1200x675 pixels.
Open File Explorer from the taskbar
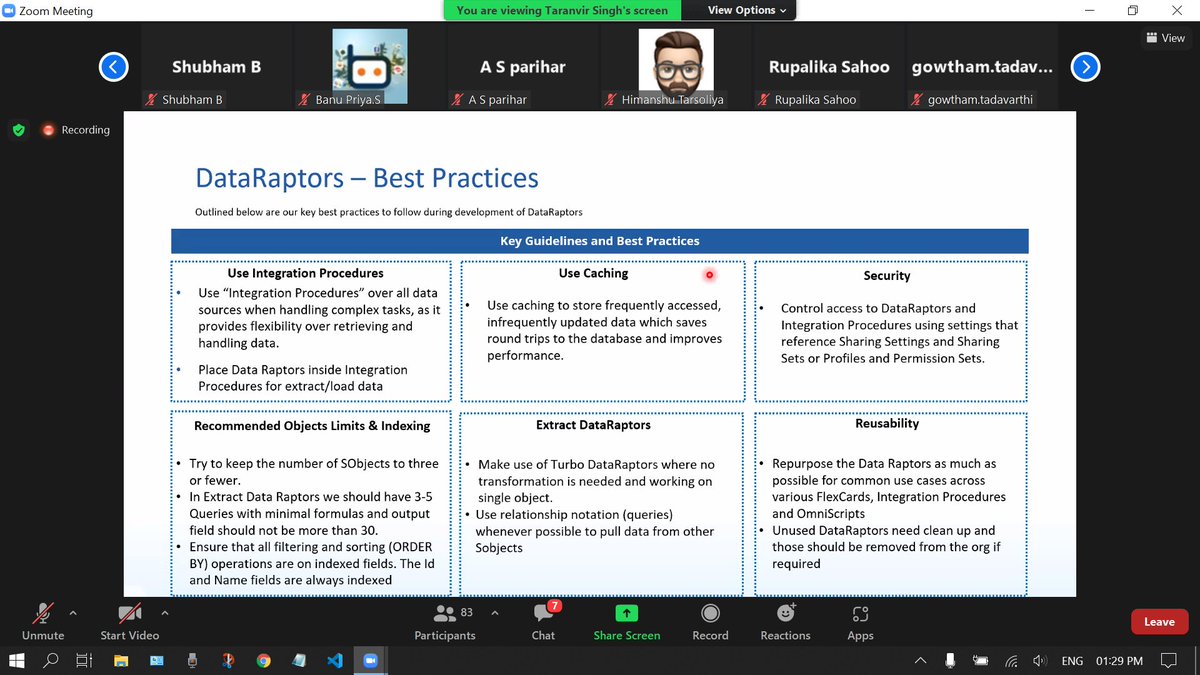coord(121,661)
